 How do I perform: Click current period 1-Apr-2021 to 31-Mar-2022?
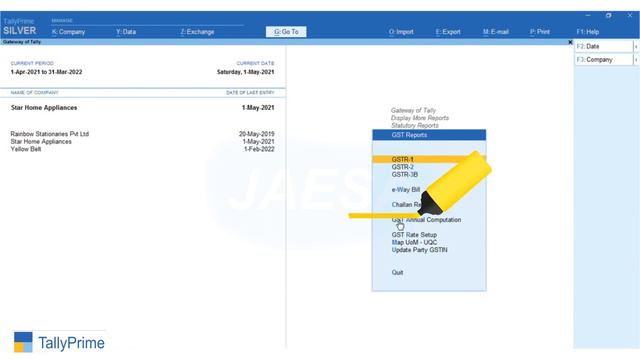(x=46, y=72)
